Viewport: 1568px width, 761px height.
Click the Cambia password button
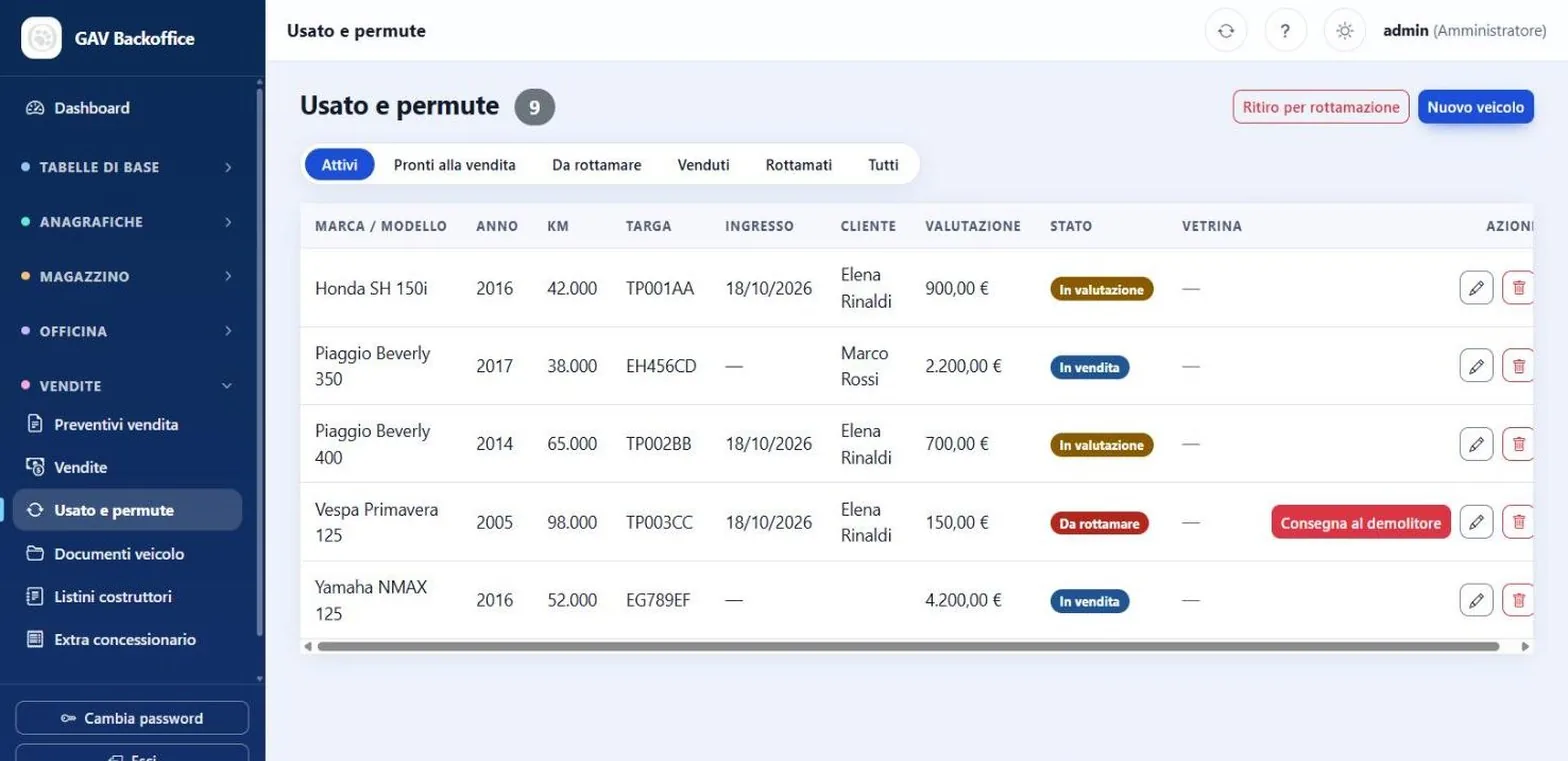(x=132, y=718)
